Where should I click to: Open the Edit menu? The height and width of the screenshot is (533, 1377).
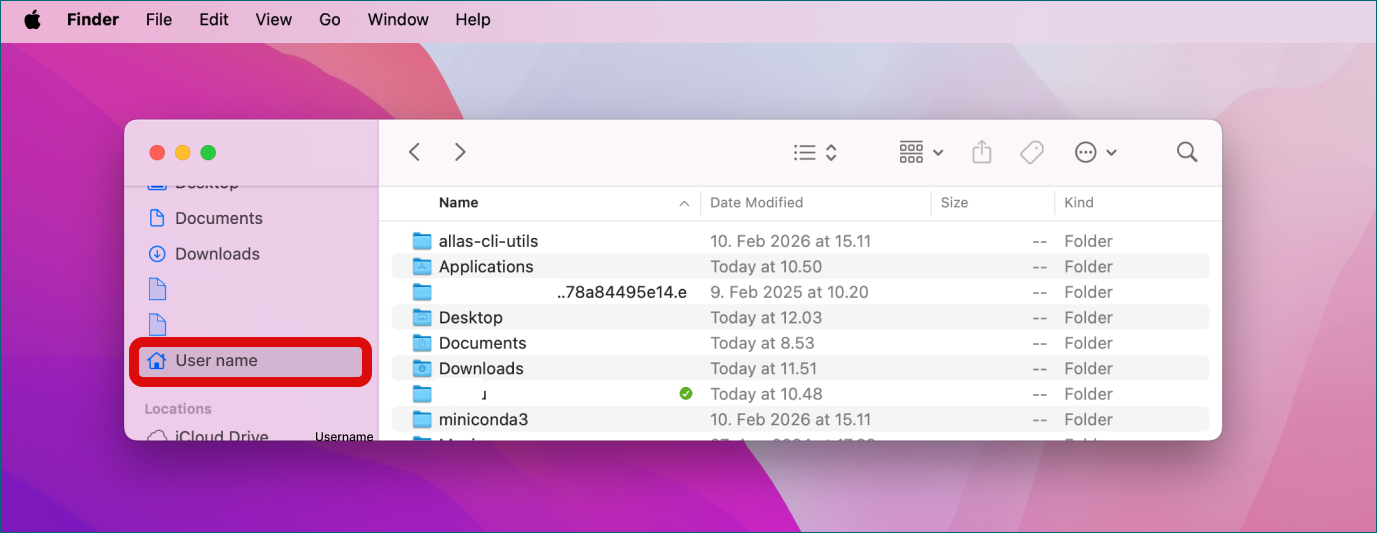point(214,20)
